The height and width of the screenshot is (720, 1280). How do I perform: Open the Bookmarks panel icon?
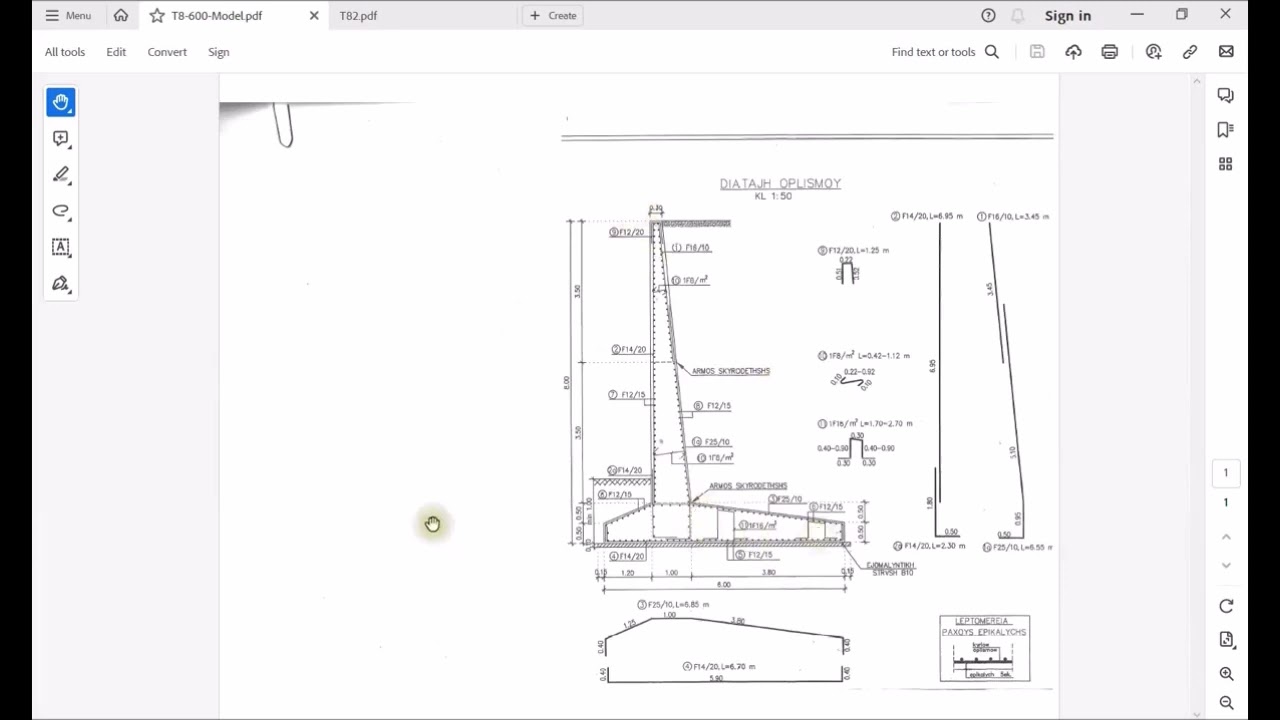pyautogui.click(x=1226, y=129)
